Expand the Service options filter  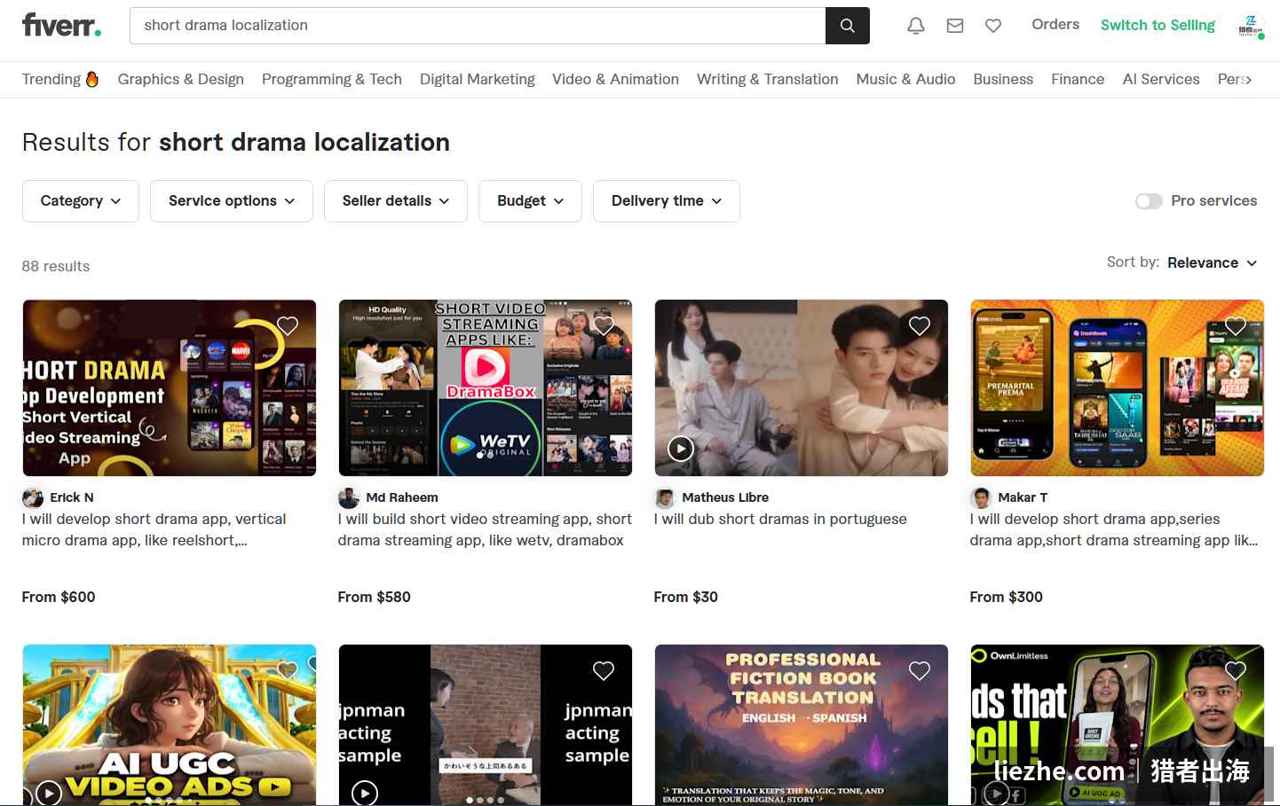[x=231, y=201]
